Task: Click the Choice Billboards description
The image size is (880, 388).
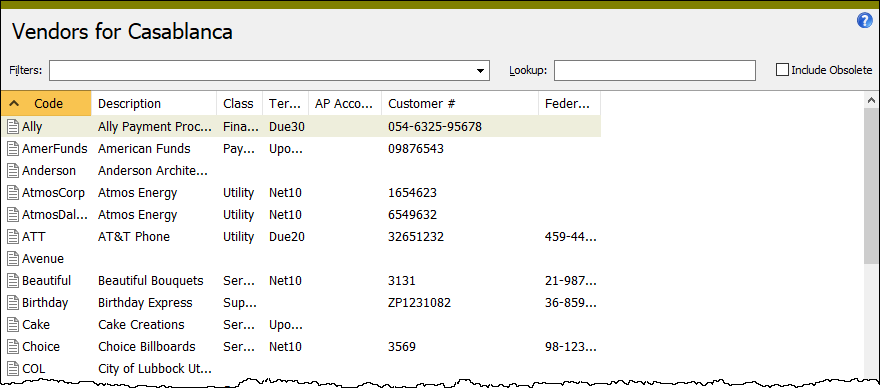Action: tap(146, 346)
